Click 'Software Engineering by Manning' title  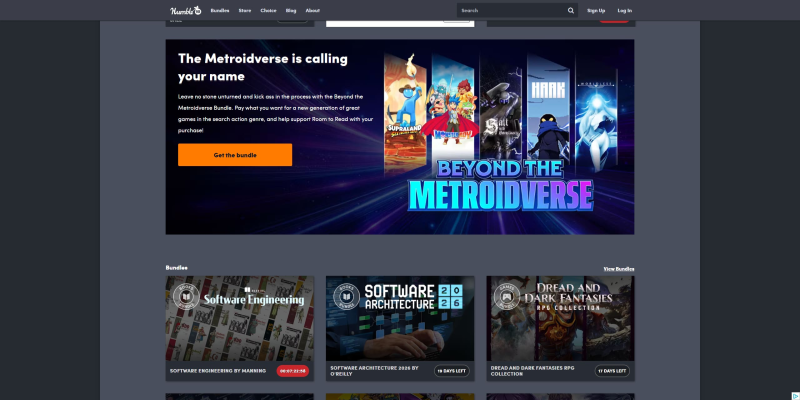tap(218, 370)
